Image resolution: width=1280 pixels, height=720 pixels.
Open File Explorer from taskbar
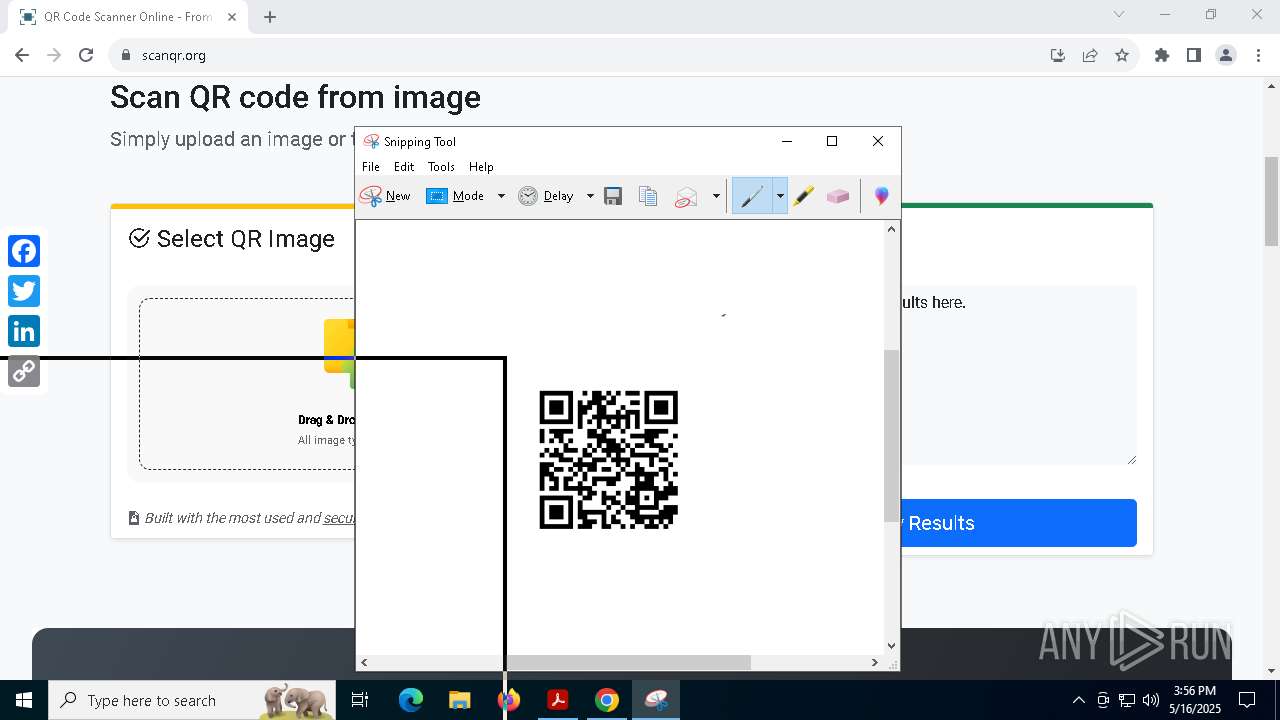click(459, 700)
